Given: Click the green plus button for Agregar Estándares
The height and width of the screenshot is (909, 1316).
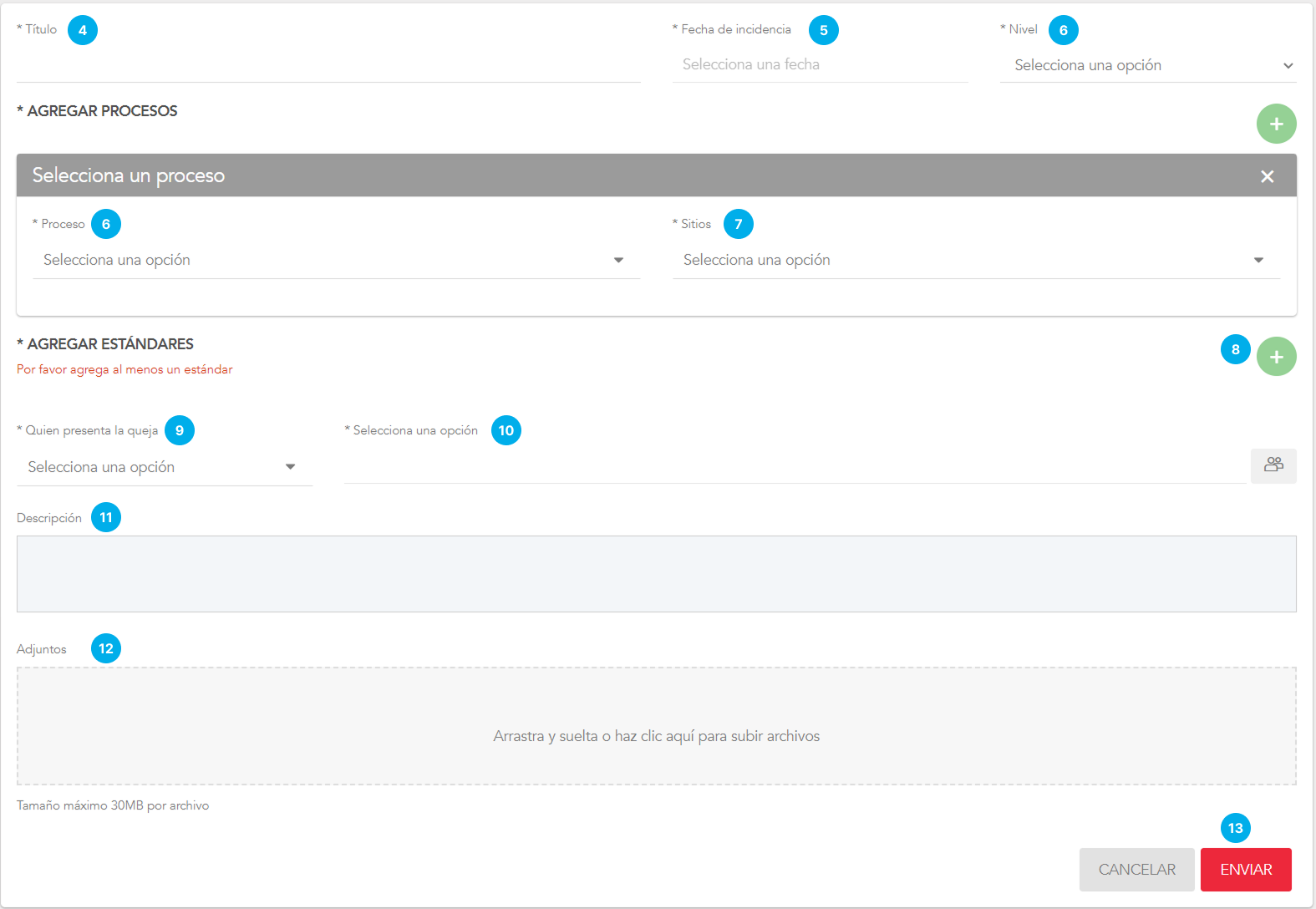Looking at the screenshot, I should pyautogui.click(x=1276, y=357).
